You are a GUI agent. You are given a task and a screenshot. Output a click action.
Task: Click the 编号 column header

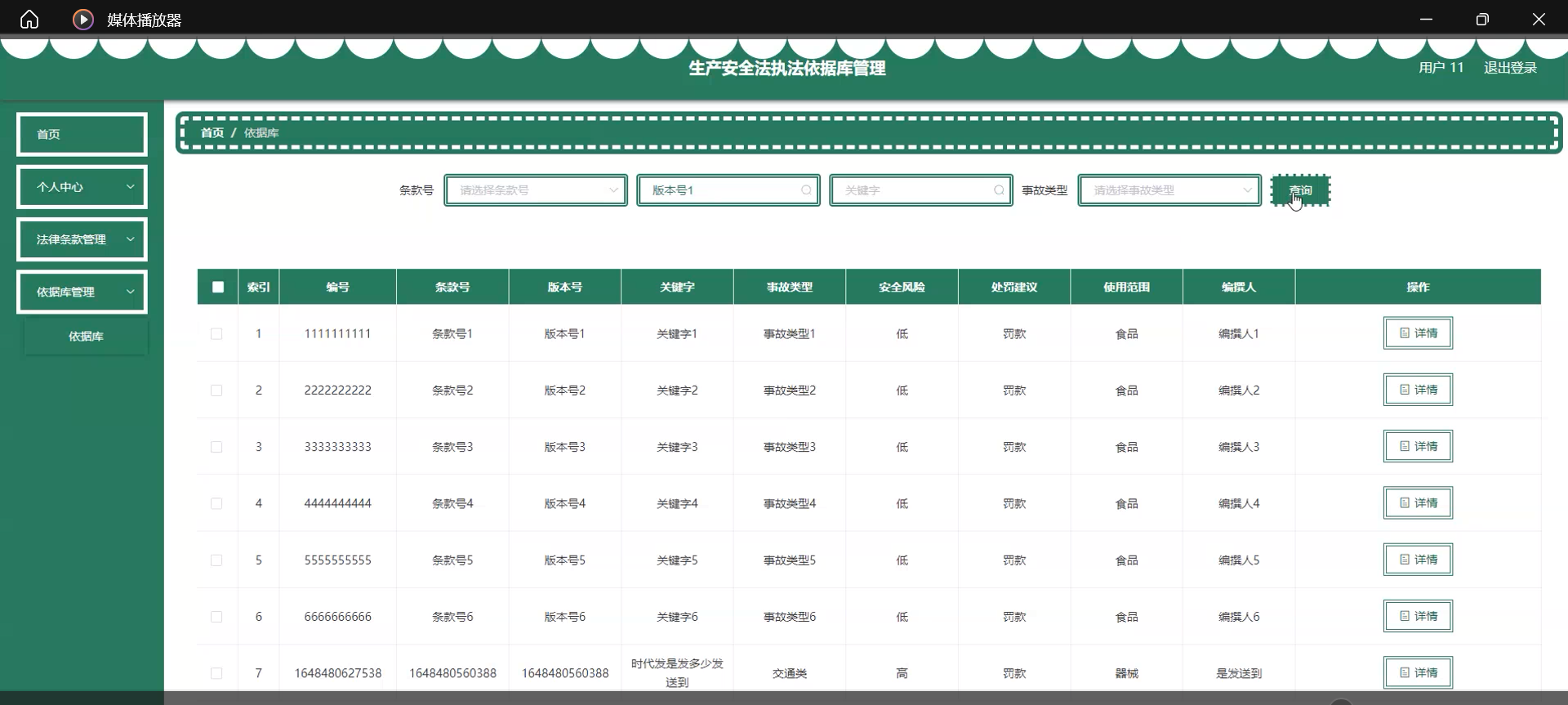coord(338,287)
